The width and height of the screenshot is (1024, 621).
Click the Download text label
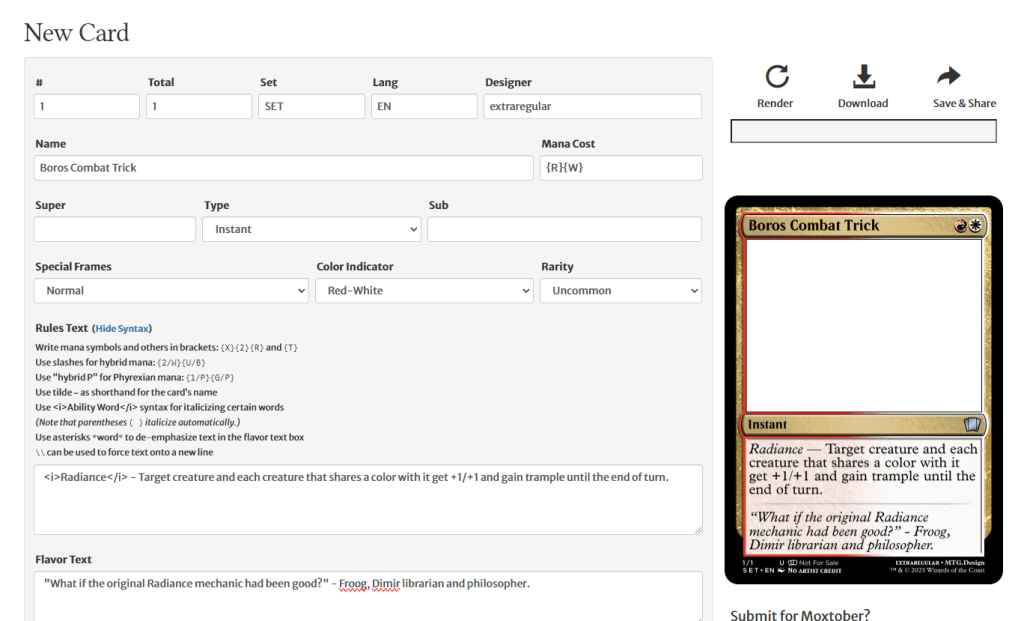pos(863,103)
